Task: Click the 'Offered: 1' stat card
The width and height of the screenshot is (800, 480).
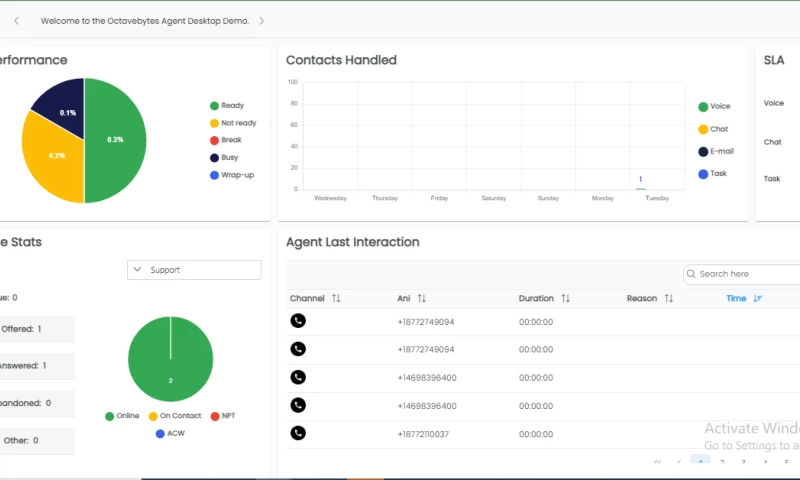Action: pyautogui.click(x=37, y=329)
